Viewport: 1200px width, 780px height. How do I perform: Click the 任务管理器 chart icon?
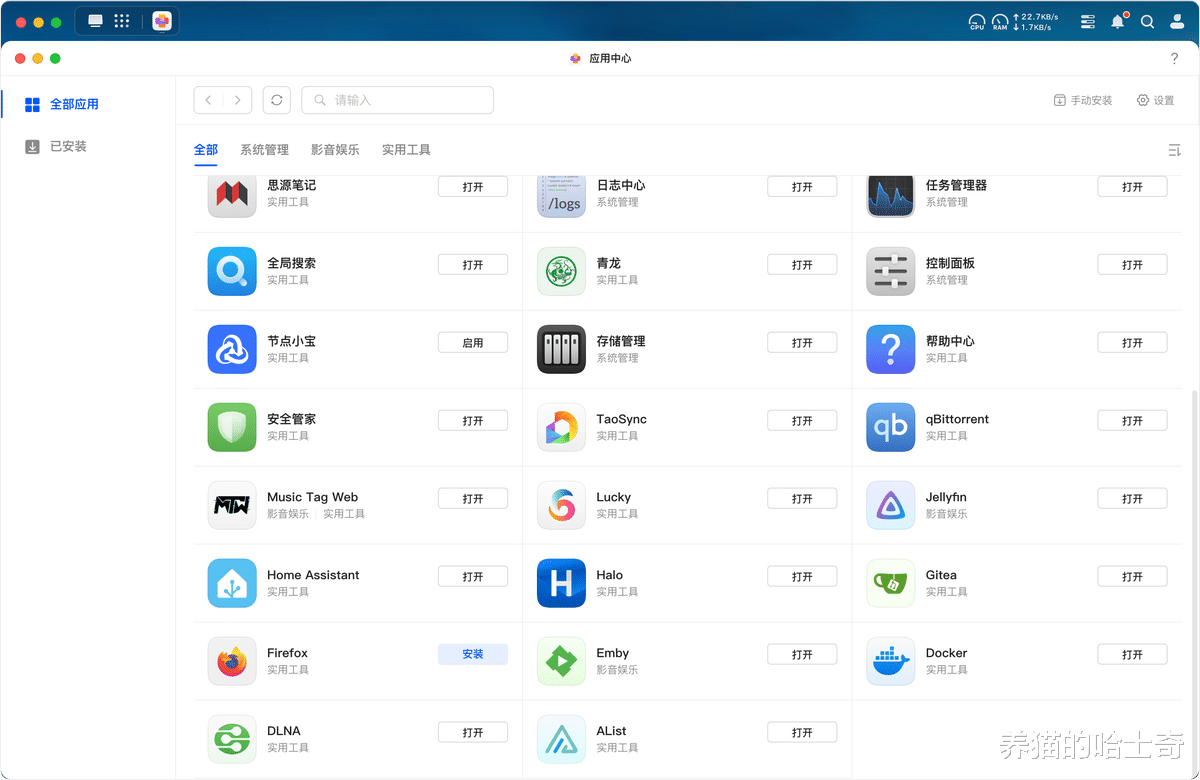(891, 195)
